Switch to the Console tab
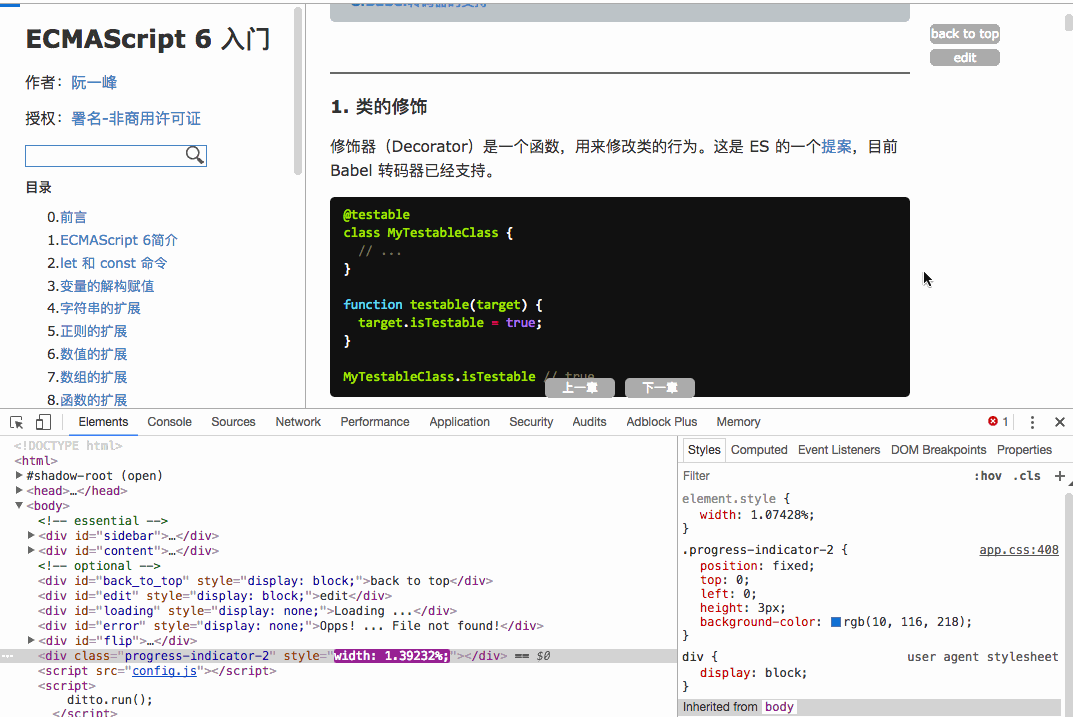 click(x=169, y=422)
